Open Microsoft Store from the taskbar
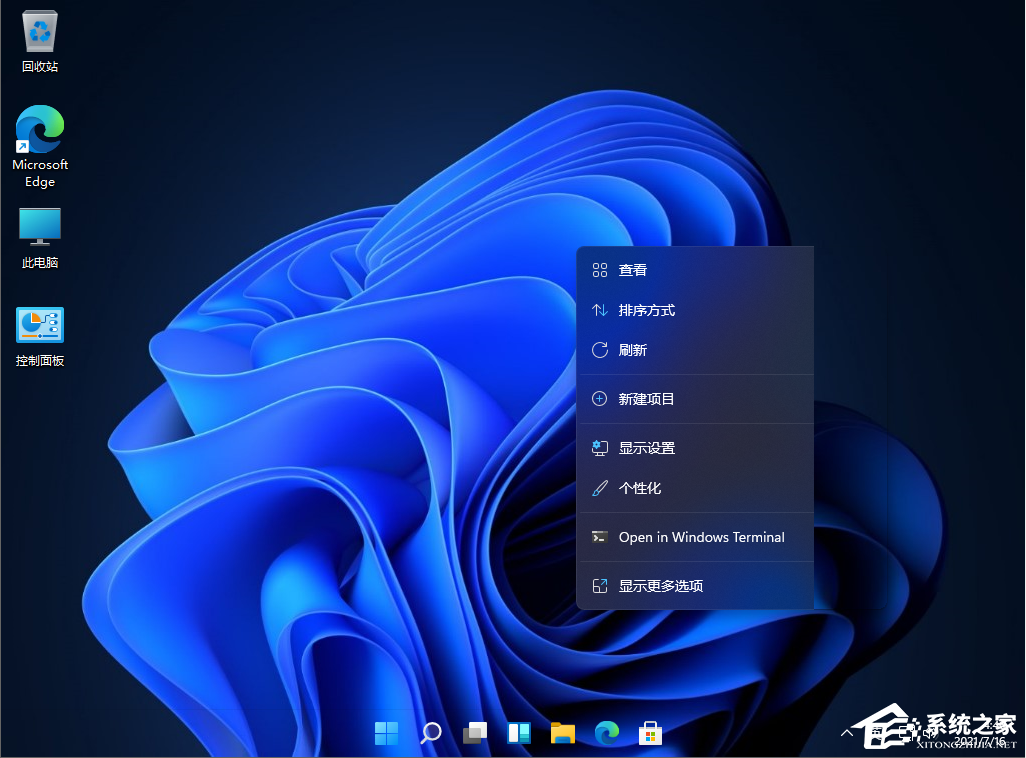This screenshot has height=758, width=1026. (650, 733)
